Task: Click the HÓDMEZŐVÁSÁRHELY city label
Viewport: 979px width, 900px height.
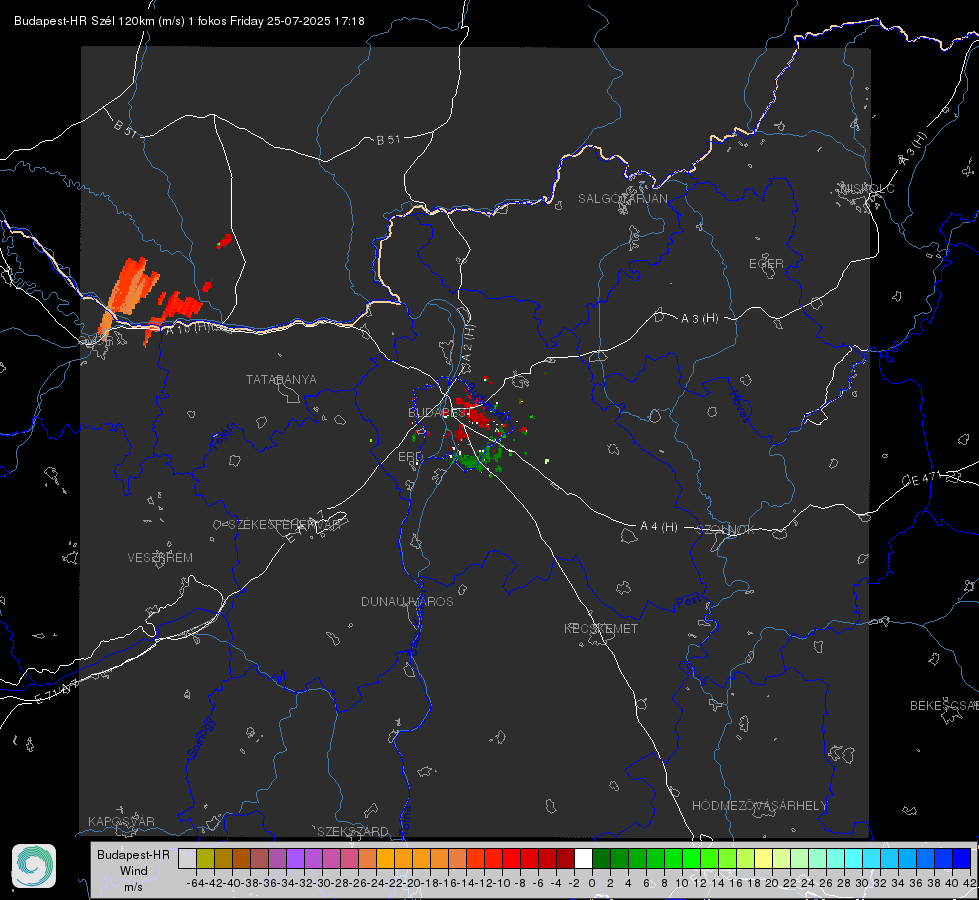Action: point(759,806)
